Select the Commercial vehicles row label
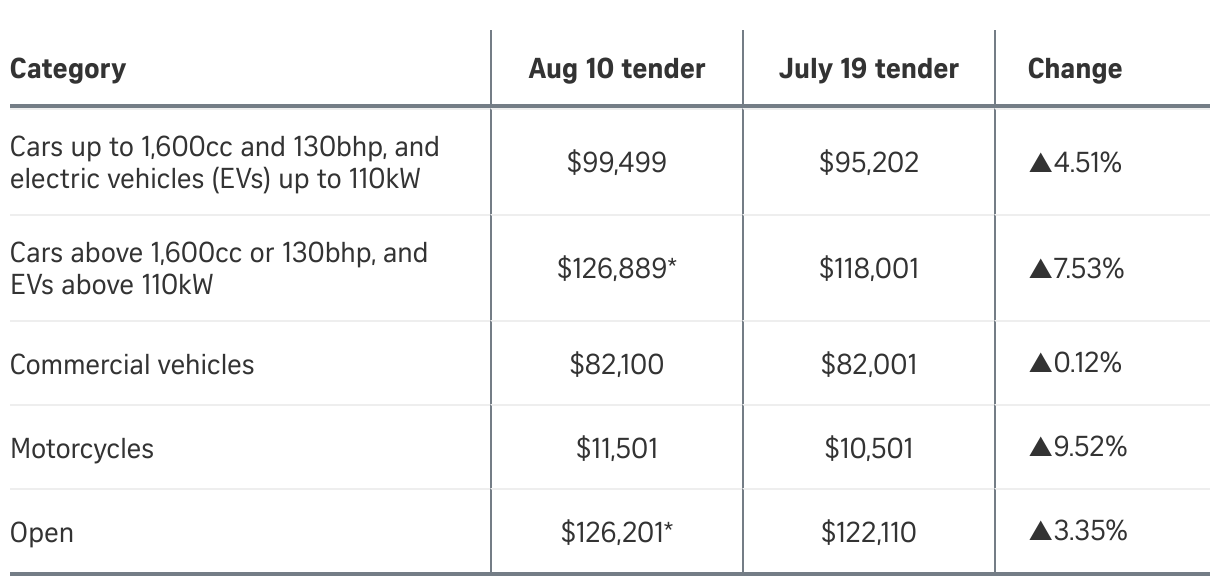This screenshot has width=1220, height=586. 132,364
